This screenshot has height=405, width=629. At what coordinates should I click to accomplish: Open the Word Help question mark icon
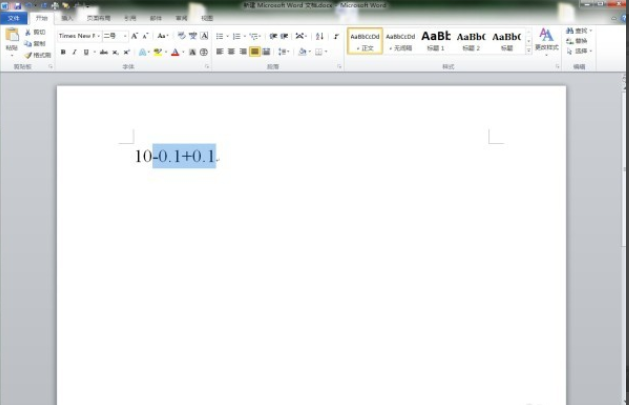click(x=624, y=18)
